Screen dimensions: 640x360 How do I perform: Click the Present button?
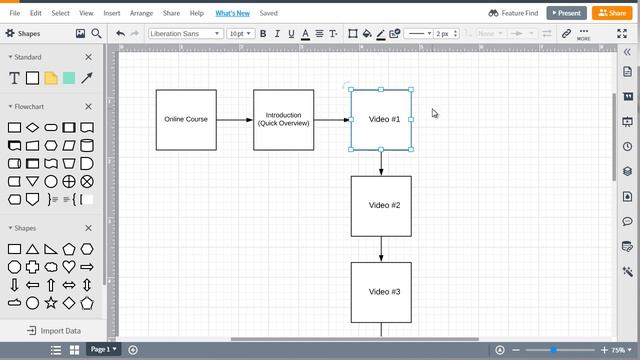click(x=567, y=13)
